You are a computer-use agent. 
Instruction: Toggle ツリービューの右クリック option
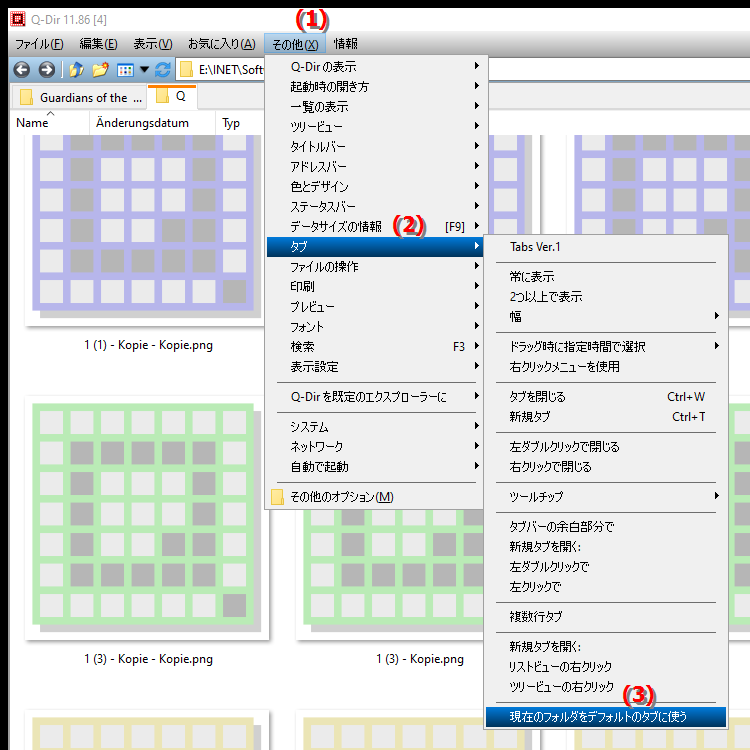(606, 687)
